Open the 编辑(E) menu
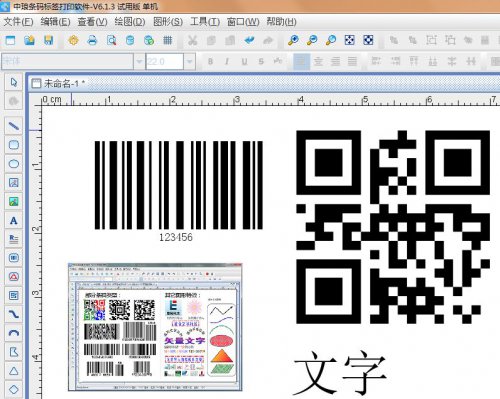 click(55, 22)
